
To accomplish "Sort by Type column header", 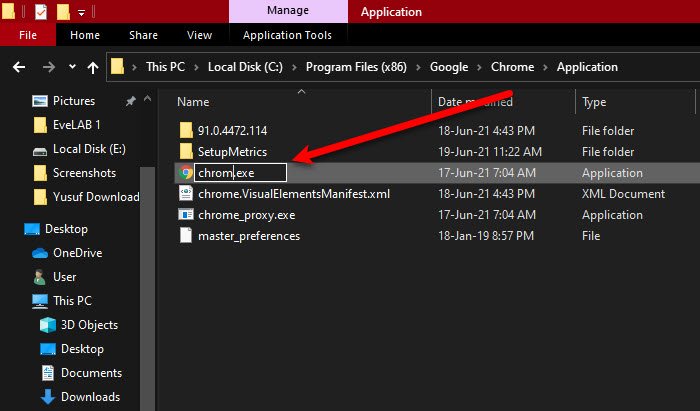I will coord(594,102).
